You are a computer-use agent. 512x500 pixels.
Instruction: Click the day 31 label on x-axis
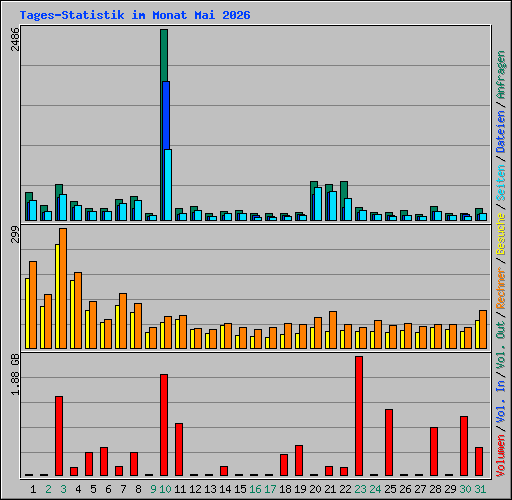pyautogui.click(x=480, y=489)
